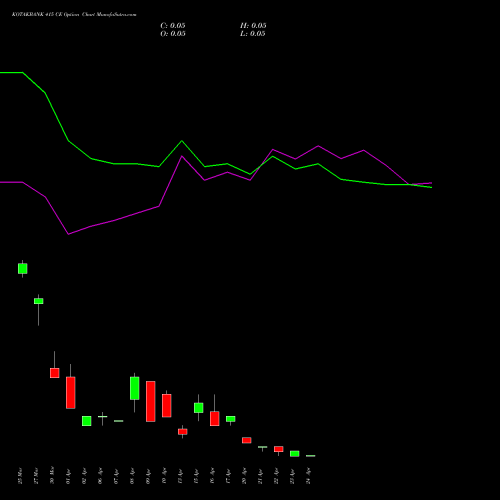
Task: Select the 13 Apr date label
Action: click(x=180, y=476)
